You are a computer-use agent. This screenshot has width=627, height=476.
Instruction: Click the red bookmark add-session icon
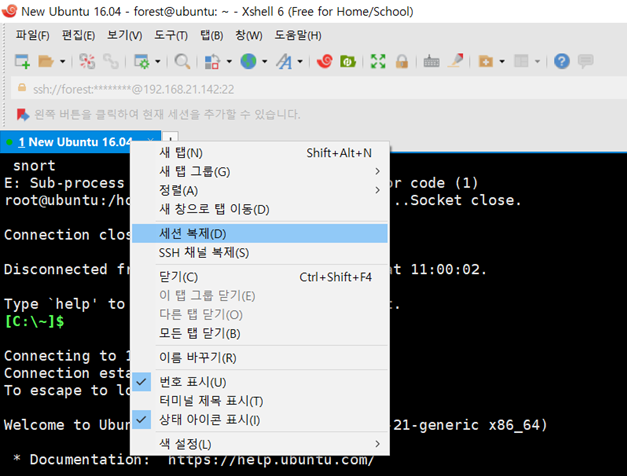(23, 115)
